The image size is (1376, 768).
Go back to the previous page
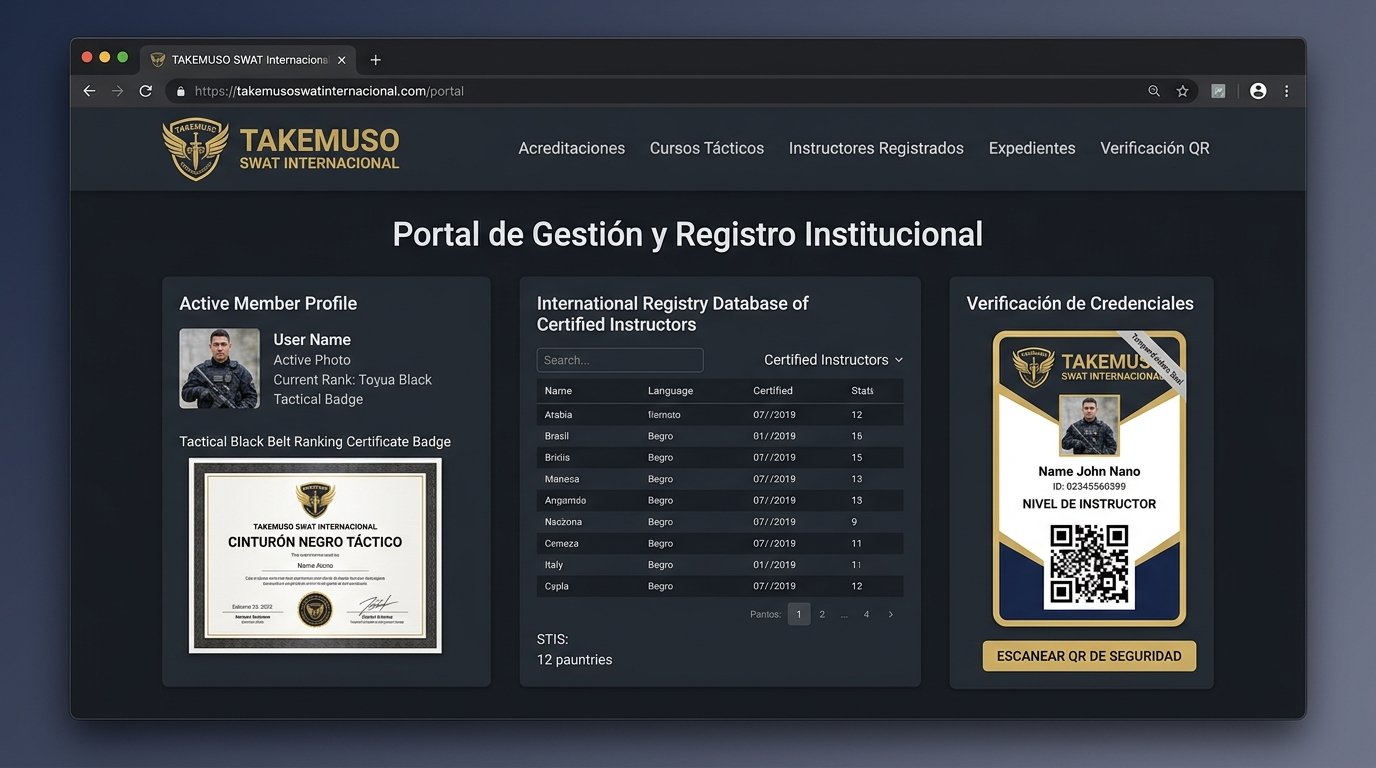coord(89,91)
